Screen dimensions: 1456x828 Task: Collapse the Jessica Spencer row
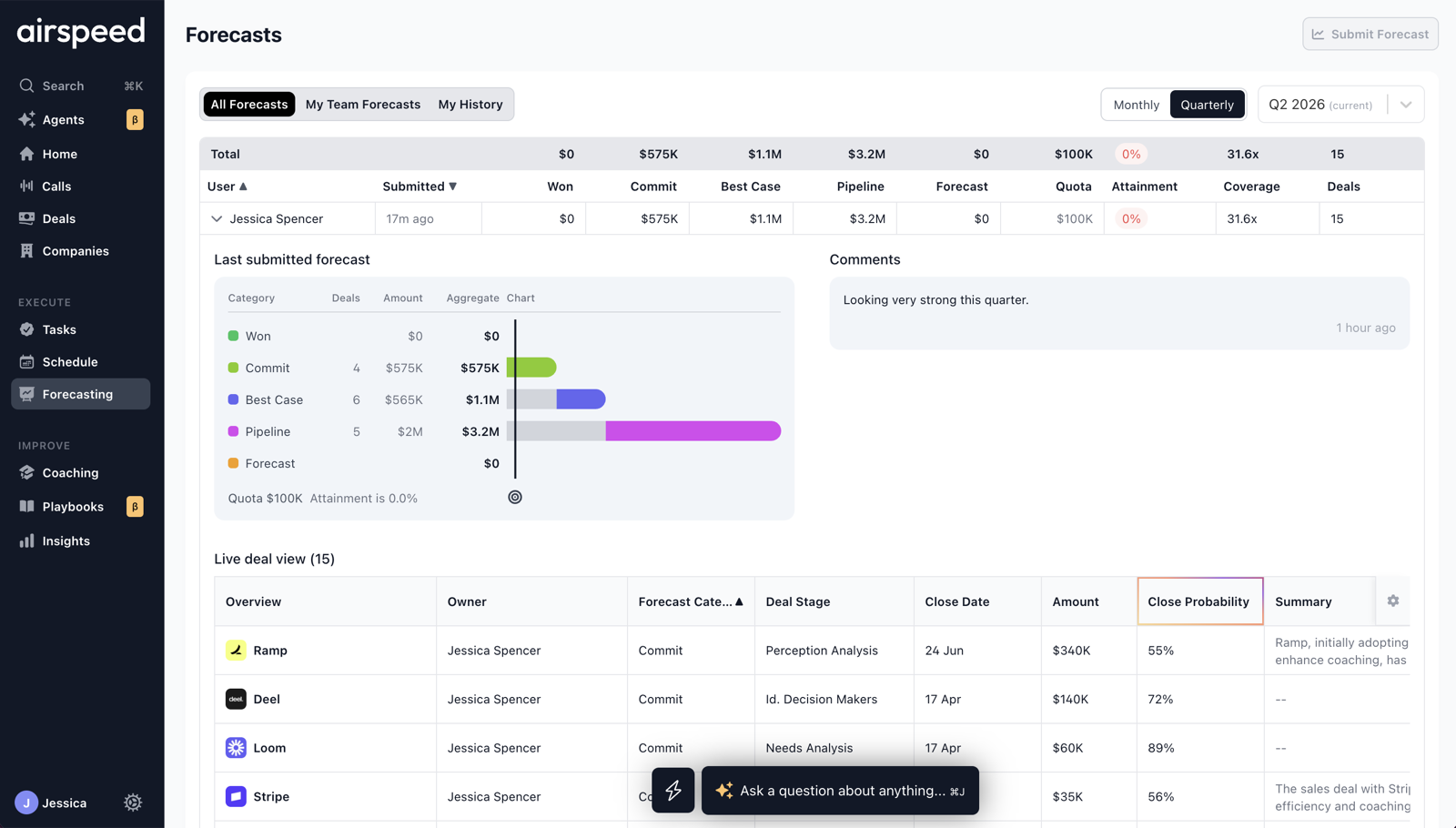pyautogui.click(x=217, y=218)
